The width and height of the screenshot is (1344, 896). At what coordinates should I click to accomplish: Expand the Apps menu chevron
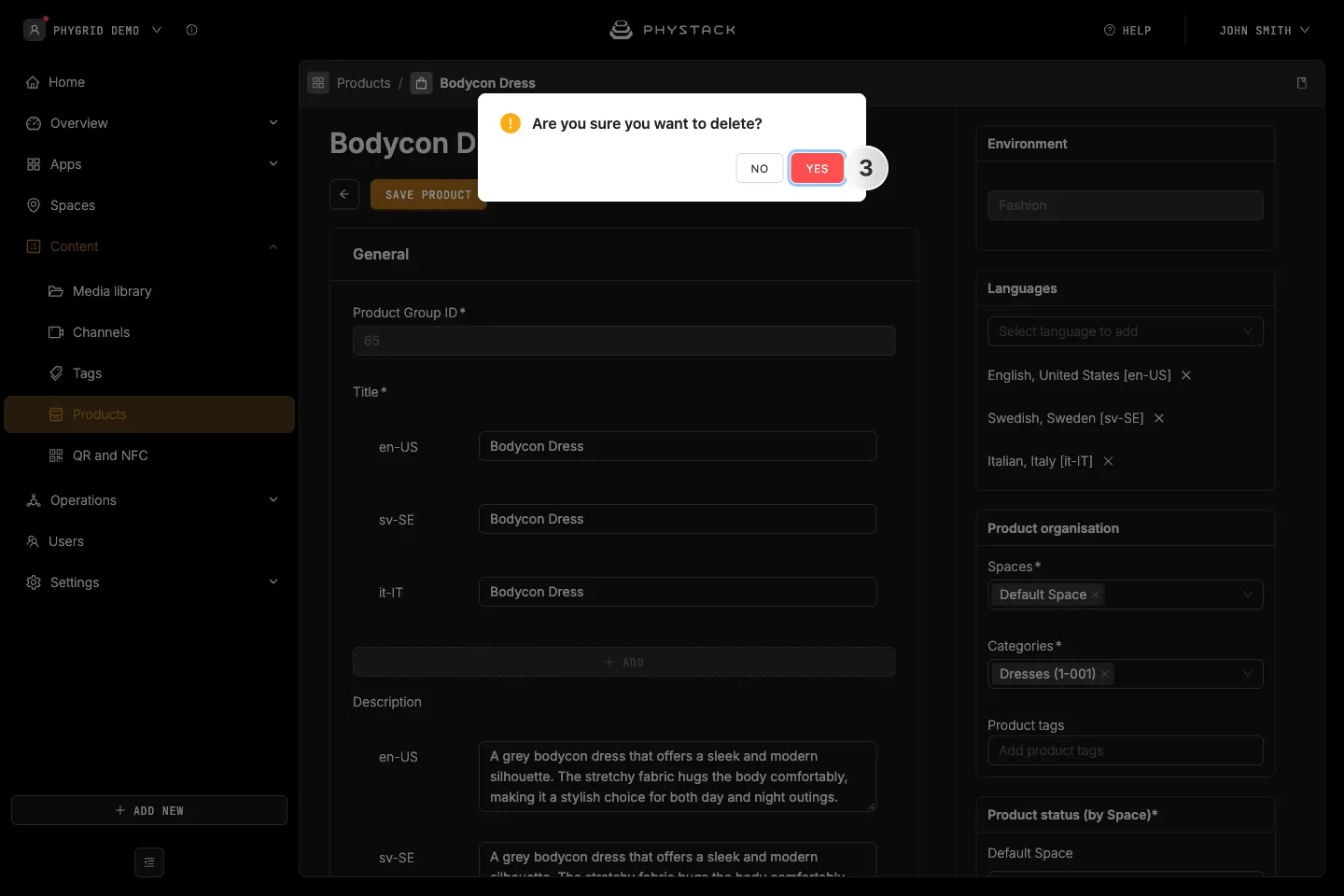click(x=273, y=164)
